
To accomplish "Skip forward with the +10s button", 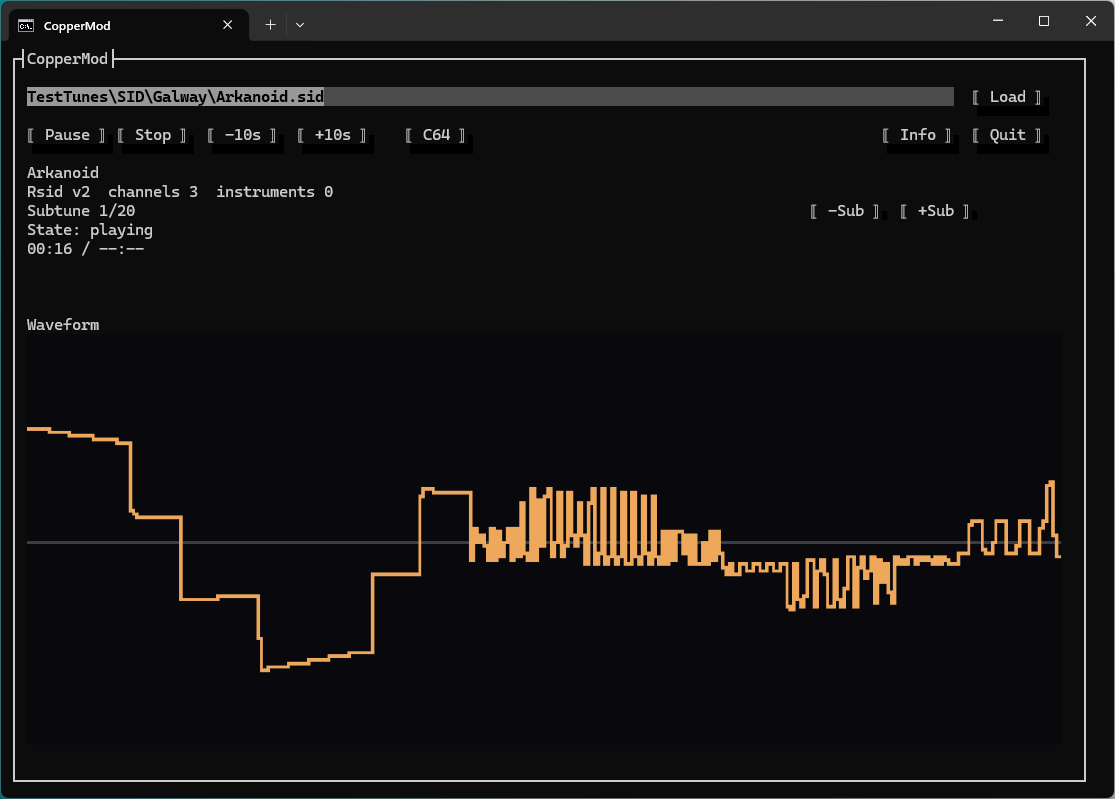I will 332,135.
